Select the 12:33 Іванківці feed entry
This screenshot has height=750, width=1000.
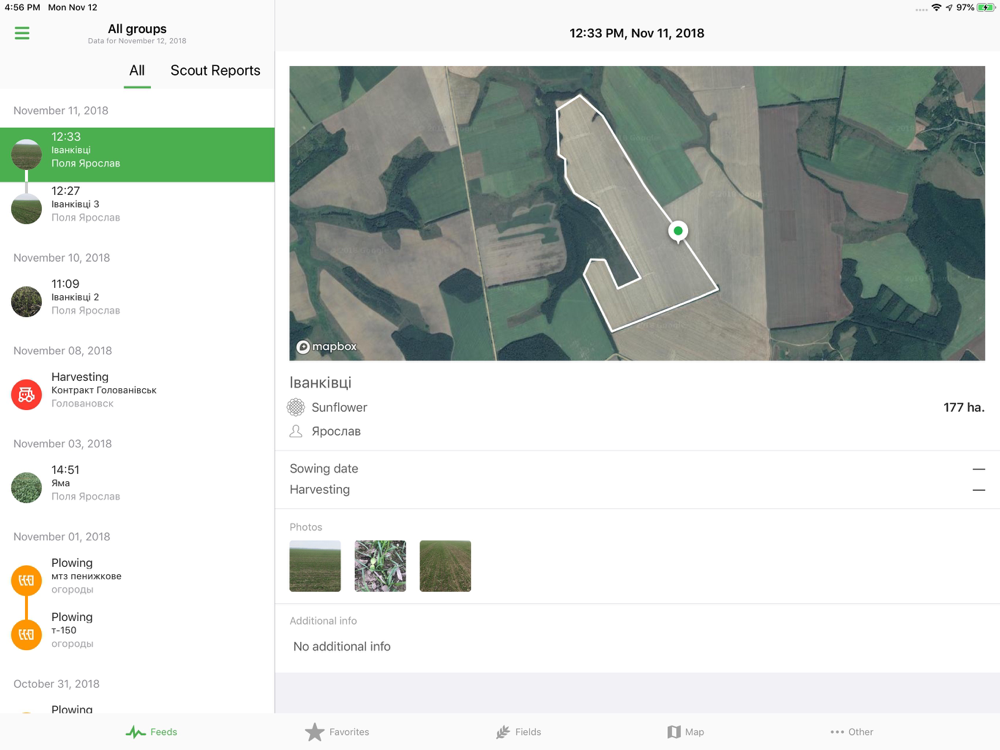[x=137, y=155]
